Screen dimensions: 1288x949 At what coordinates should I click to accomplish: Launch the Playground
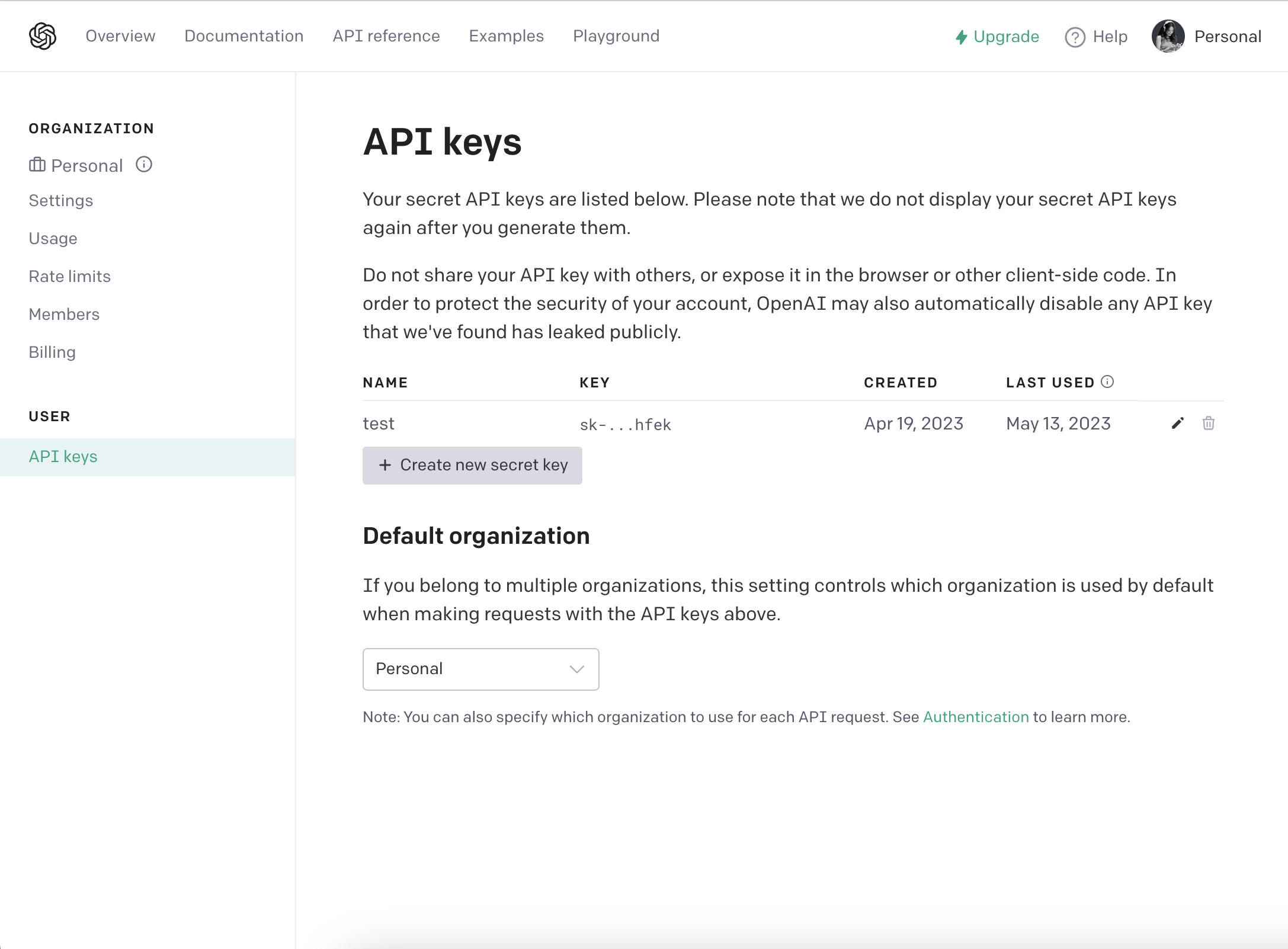point(616,36)
